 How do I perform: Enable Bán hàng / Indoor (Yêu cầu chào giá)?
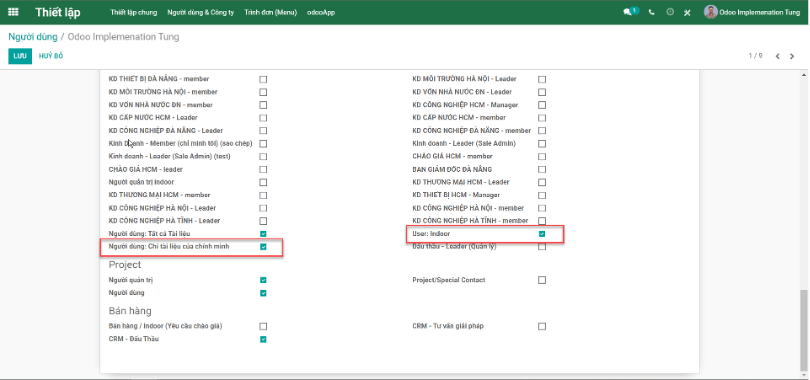click(263, 326)
